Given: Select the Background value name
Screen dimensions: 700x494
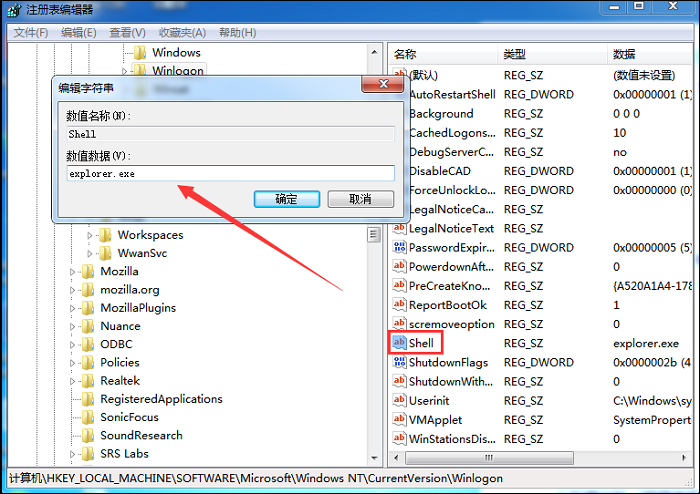Looking at the screenshot, I should coord(441,114).
